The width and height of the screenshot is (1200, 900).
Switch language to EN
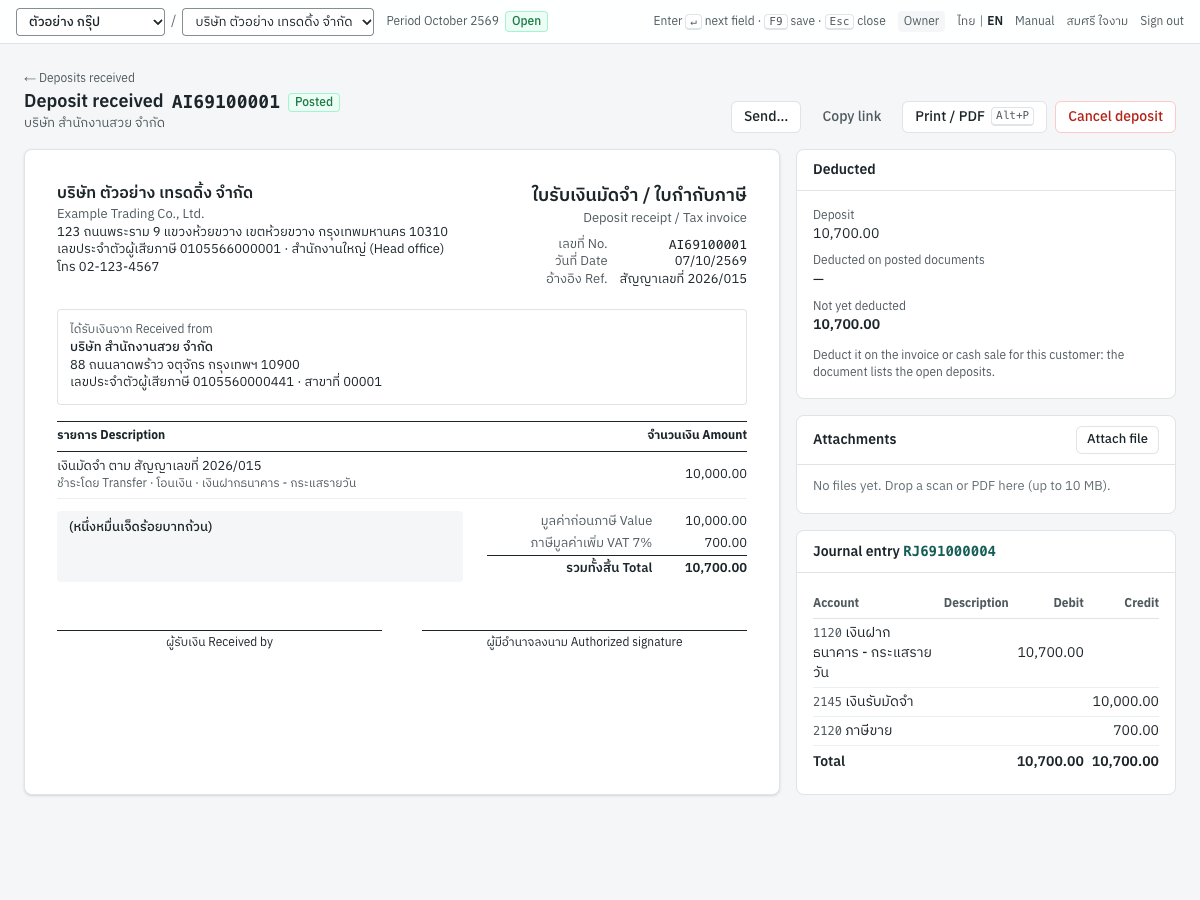click(x=995, y=21)
